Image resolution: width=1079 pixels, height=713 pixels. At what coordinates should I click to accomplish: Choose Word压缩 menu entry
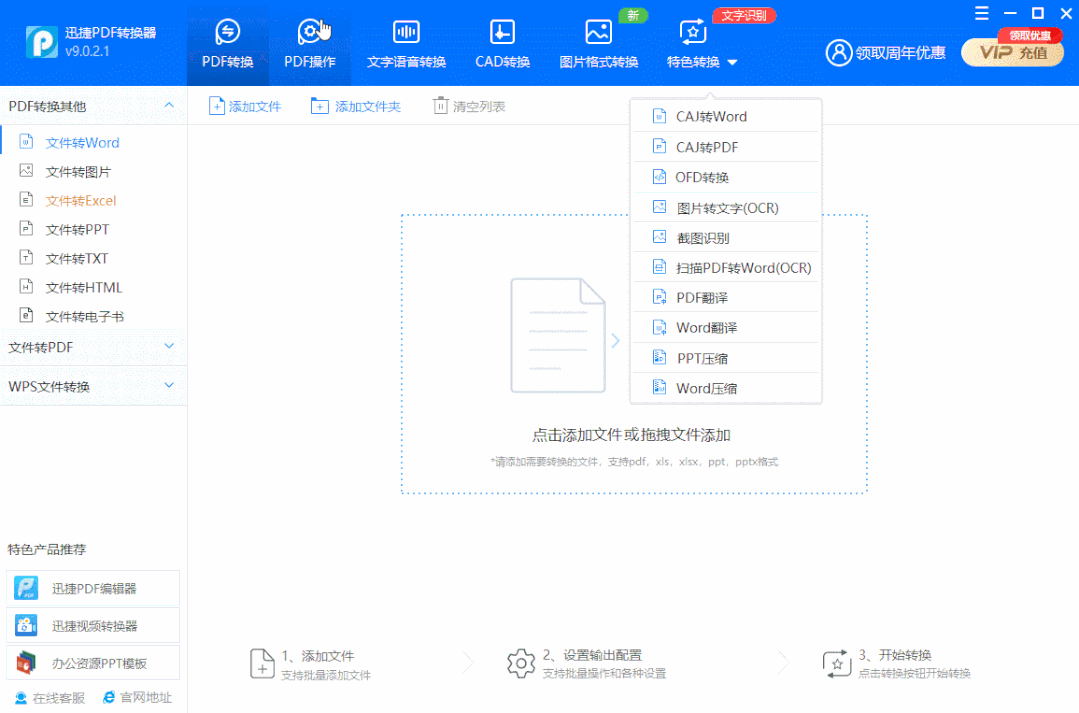pyautogui.click(x=726, y=388)
